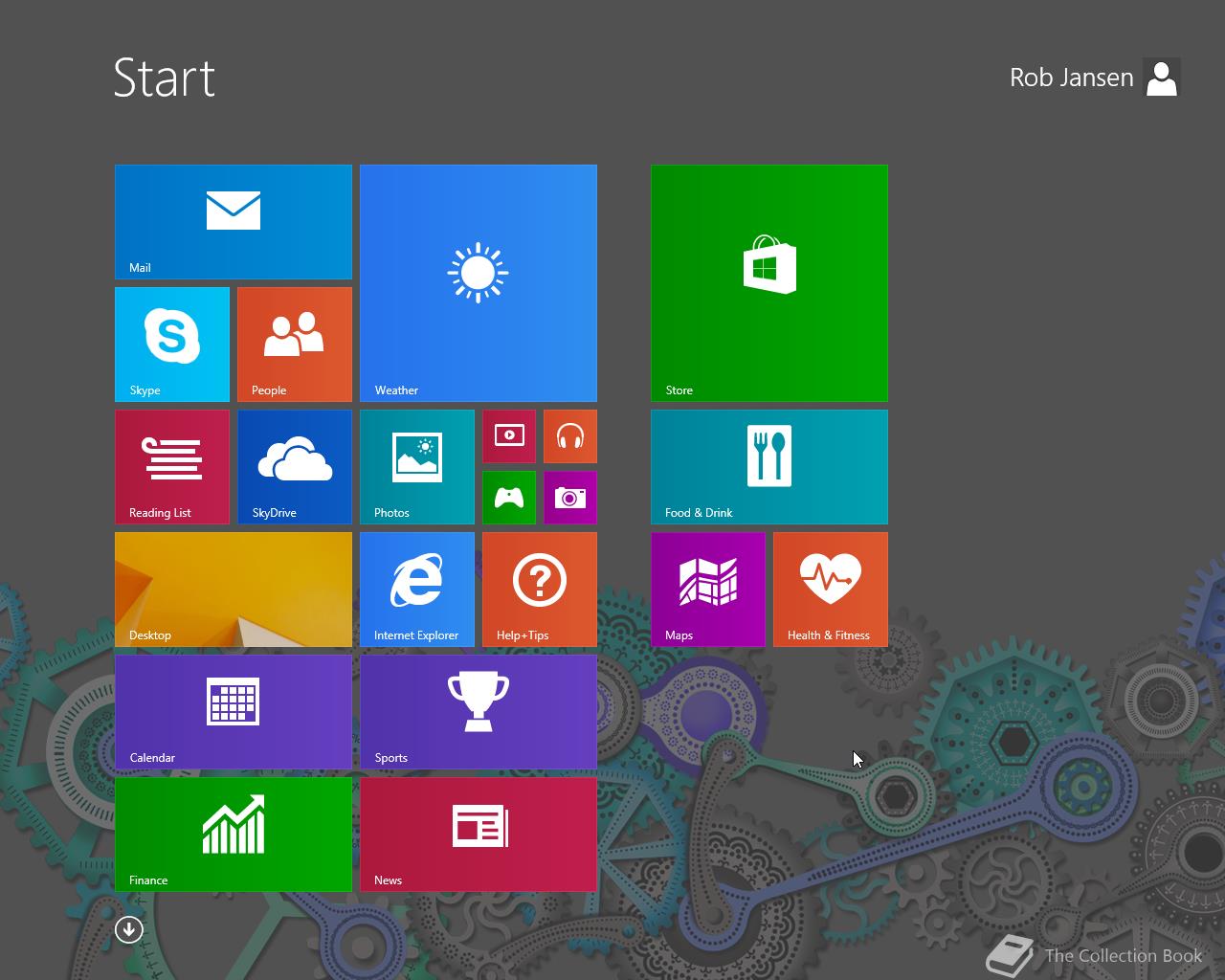
Task: Open the Calendar tile
Action: [x=234, y=712]
